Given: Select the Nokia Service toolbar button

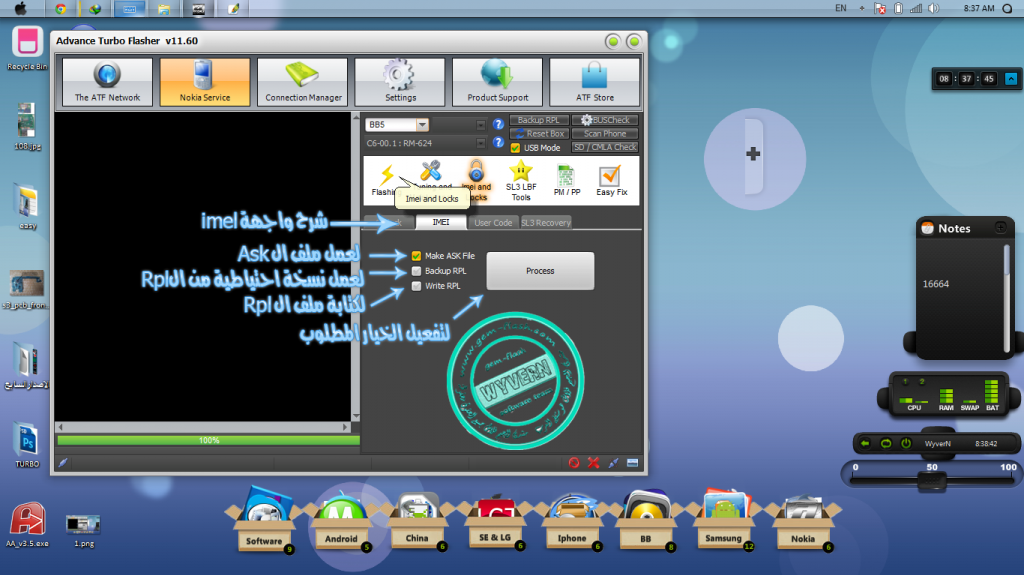Looking at the screenshot, I should pyautogui.click(x=204, y=82).
